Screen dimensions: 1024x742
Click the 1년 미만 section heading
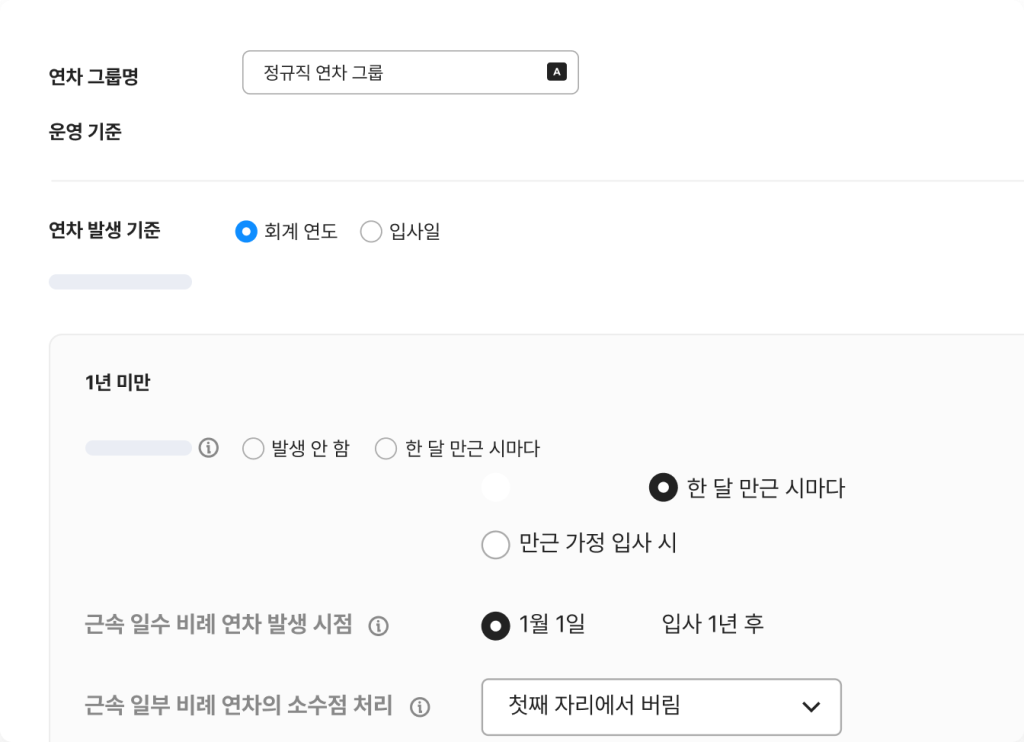pyautogui.click(x=118, y=382)
